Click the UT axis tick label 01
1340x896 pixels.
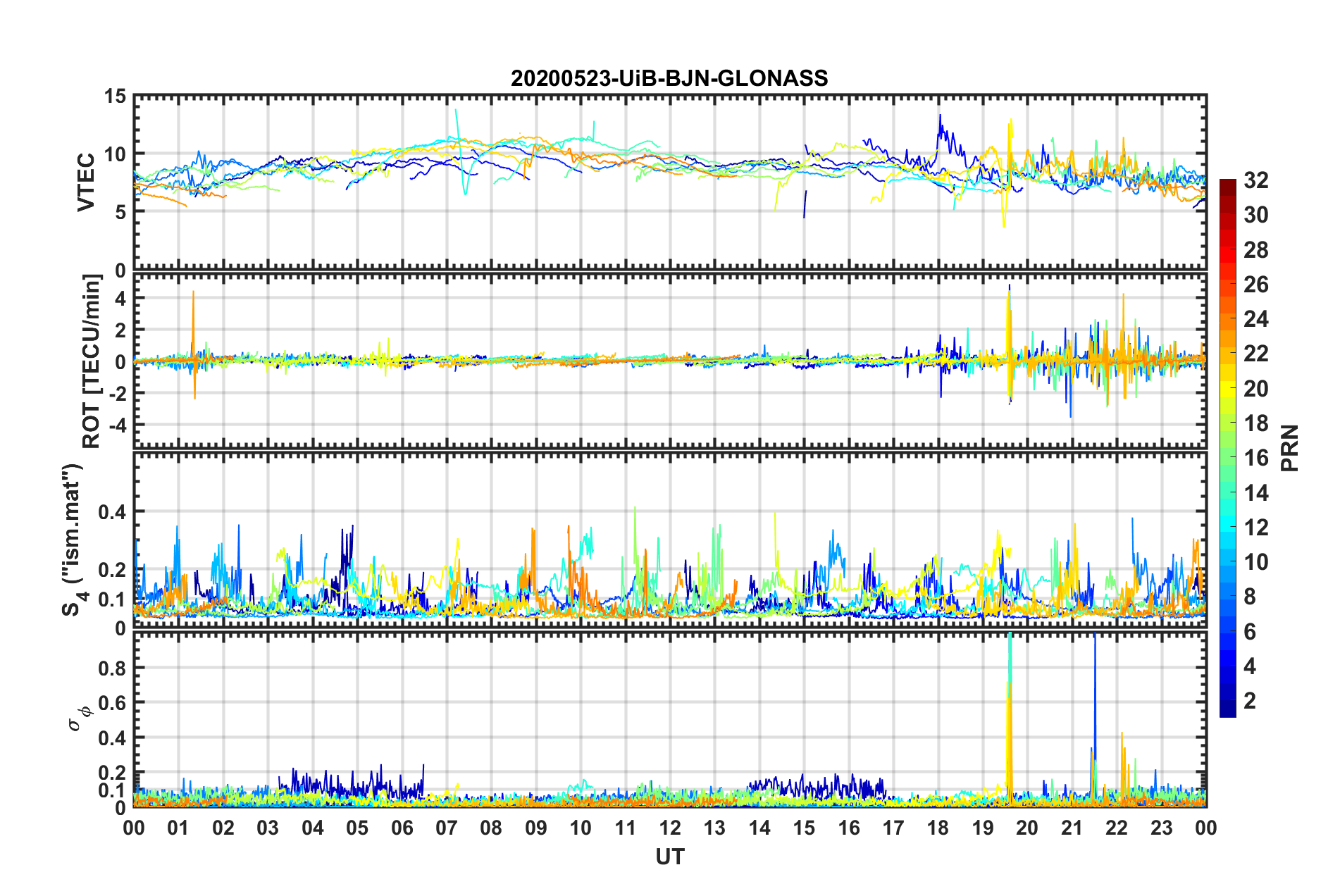(x=178, y=827)
